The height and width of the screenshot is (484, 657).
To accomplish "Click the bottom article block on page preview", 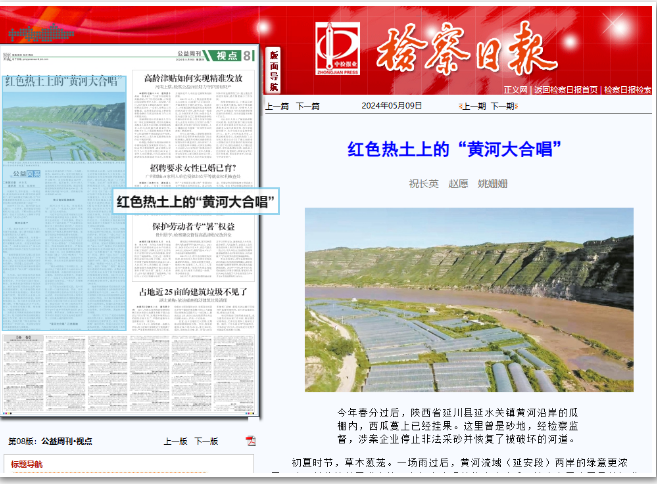I will 129,373.
